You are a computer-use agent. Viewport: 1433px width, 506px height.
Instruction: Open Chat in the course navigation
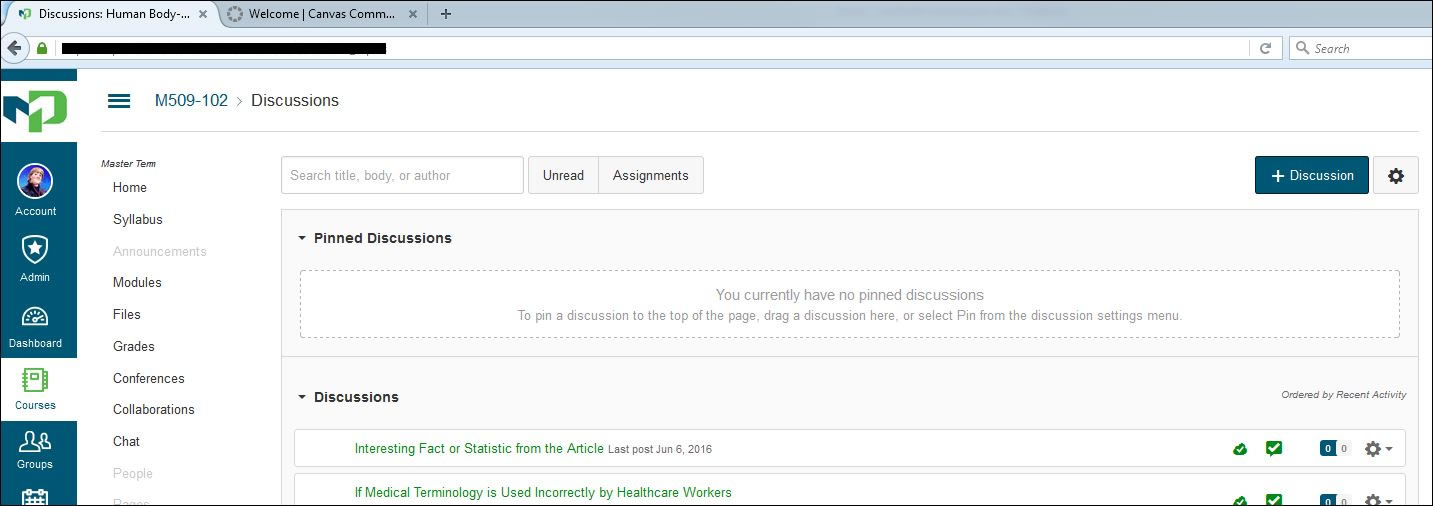pos(127,441)
